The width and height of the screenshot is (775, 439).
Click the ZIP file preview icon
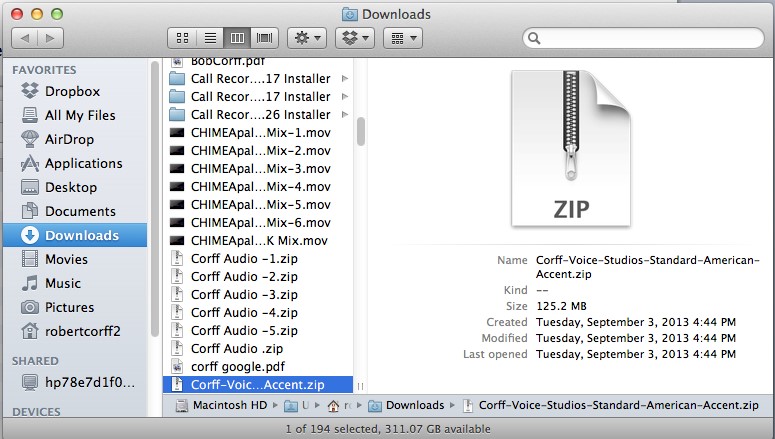coord(571,150)
